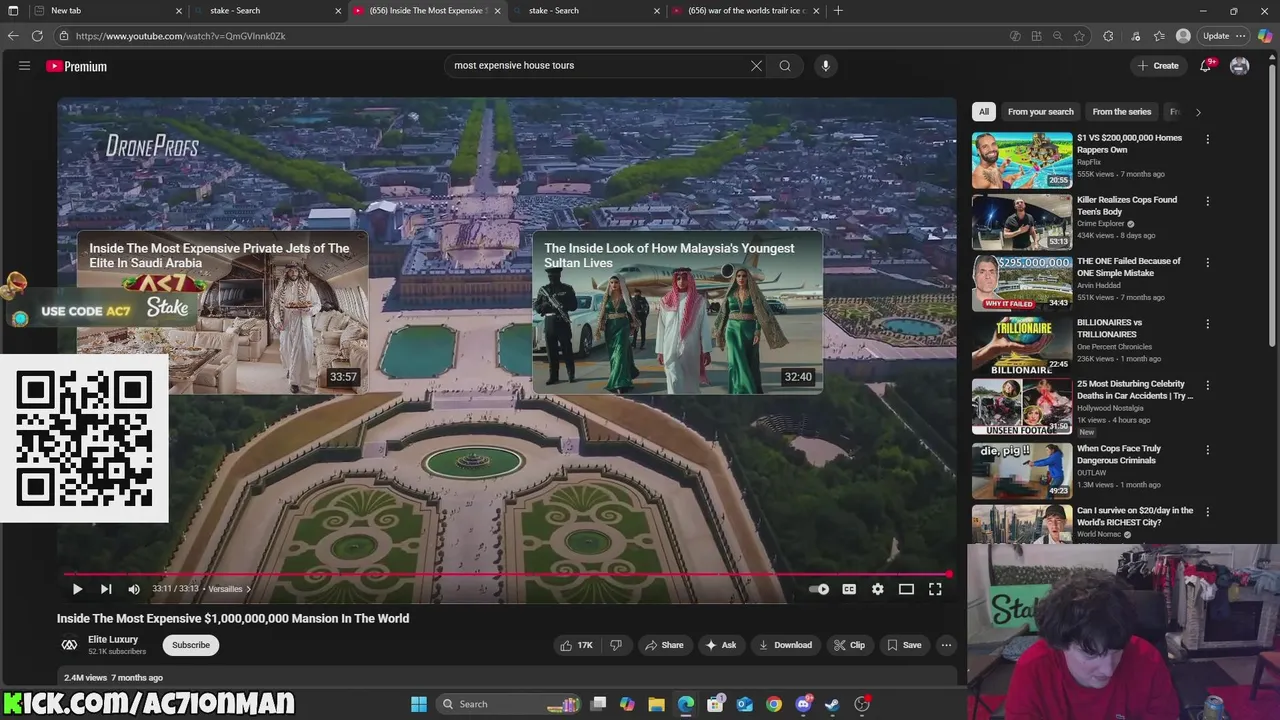Viewport: 1280px width, 720px height.
Task: Switch player to theater mode
Action: coord(906,589)
